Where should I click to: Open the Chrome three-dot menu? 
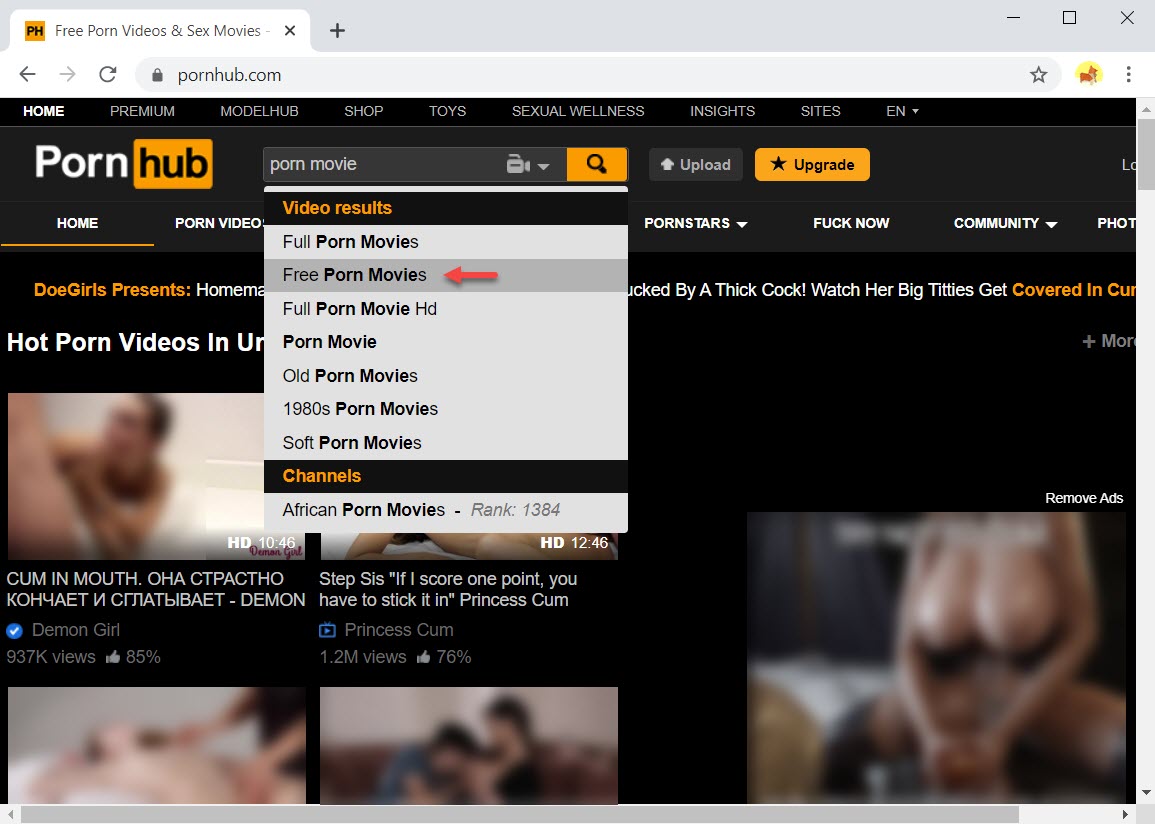coord(1128,75)
